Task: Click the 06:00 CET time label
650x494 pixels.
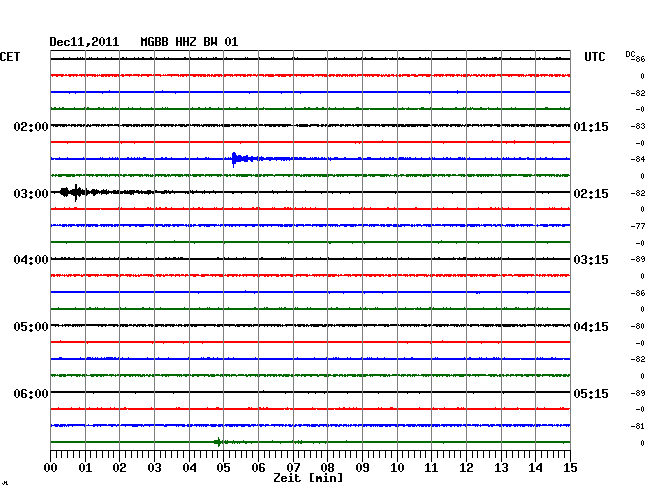Action: coord(31,393)
